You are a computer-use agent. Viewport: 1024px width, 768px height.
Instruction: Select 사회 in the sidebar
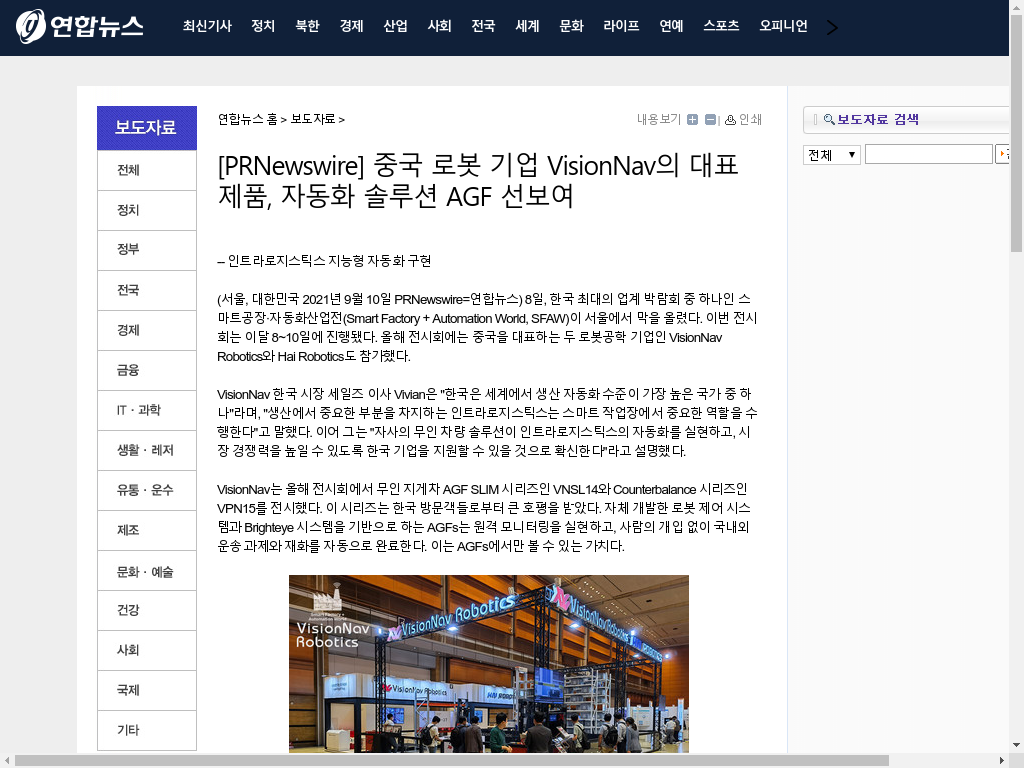click(147, 650)
